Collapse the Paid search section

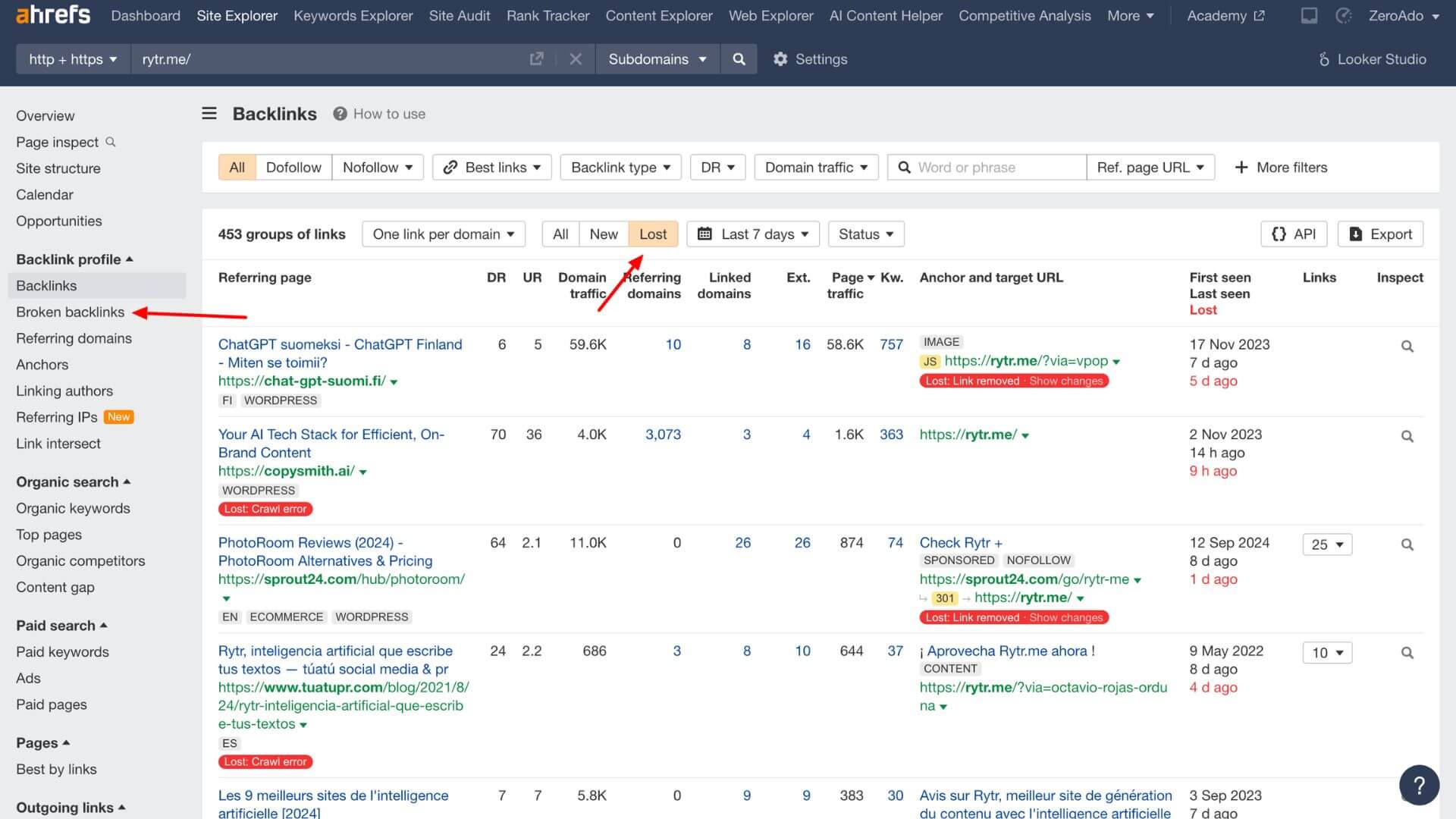[x=61, y=626]
